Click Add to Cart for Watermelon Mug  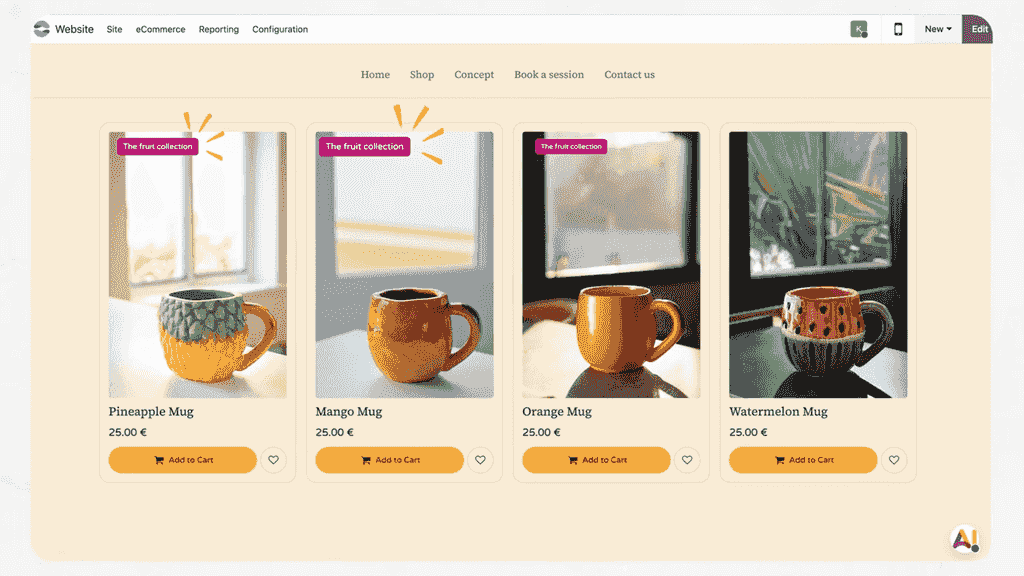(803, 460)
